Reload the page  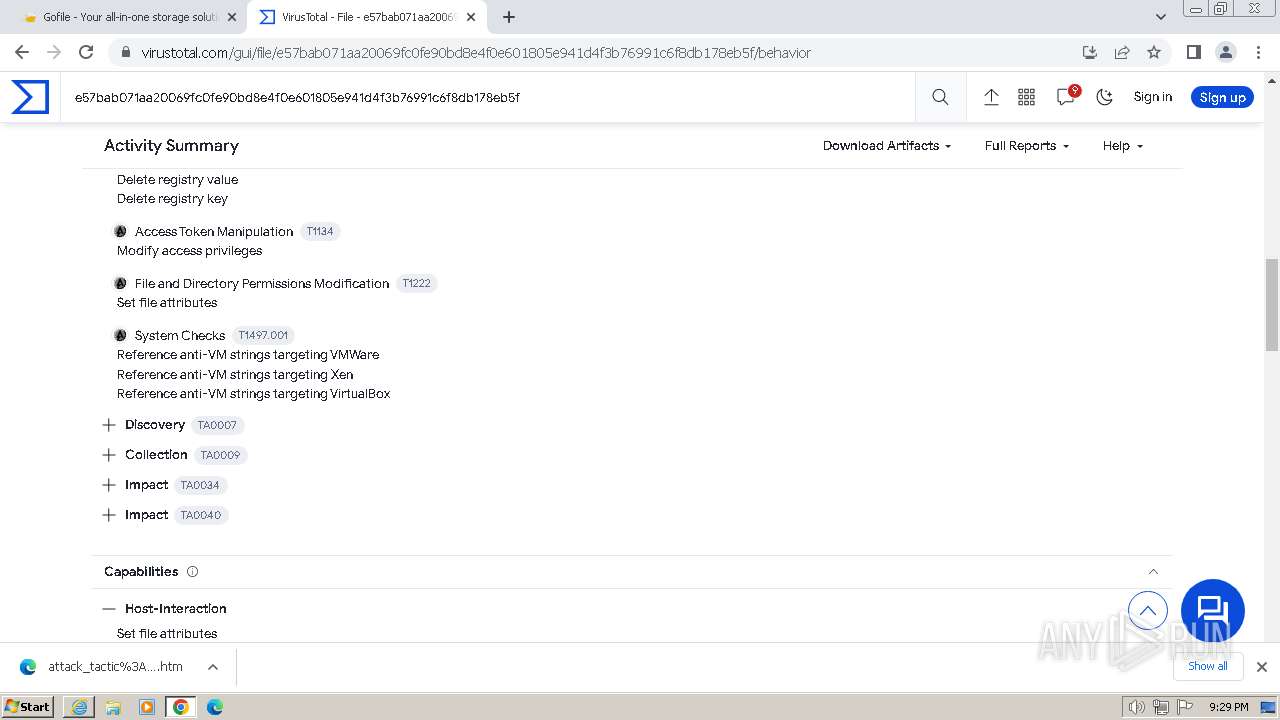tap(86, 52)
